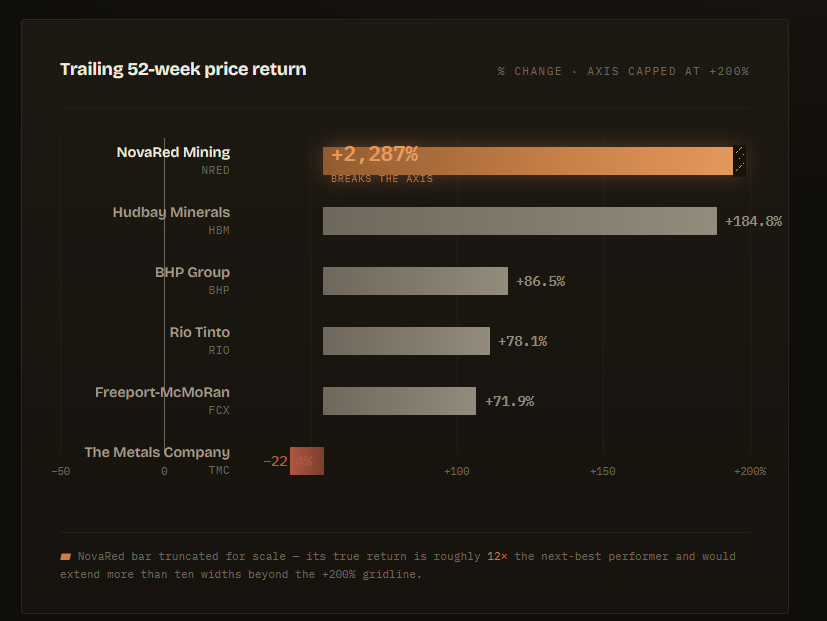Screen dimensions: 827x621
Task: Click the 'BREAKS THE AXIS' caption
Action: pos(382,179)
